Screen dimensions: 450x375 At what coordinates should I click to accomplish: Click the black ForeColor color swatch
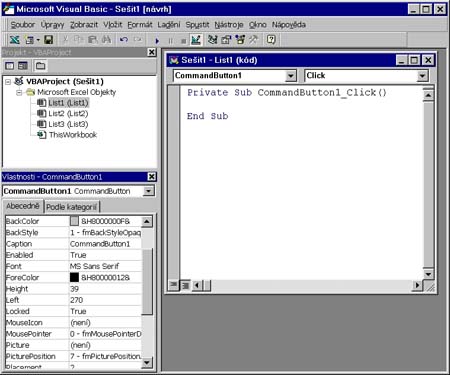[x=74, y=277]
